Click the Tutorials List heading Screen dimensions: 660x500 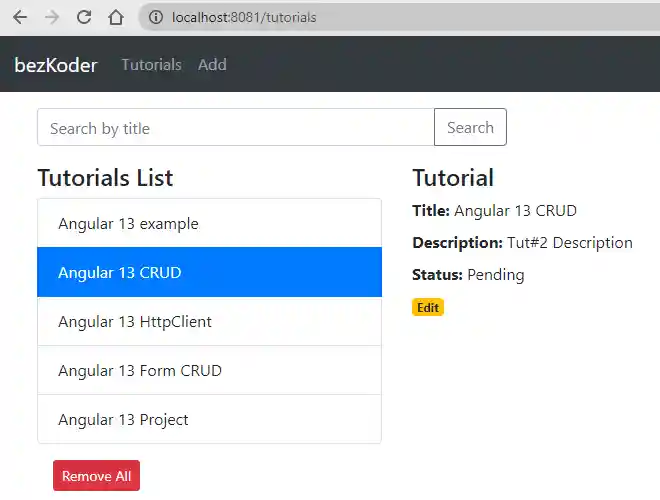coord(105,178)
